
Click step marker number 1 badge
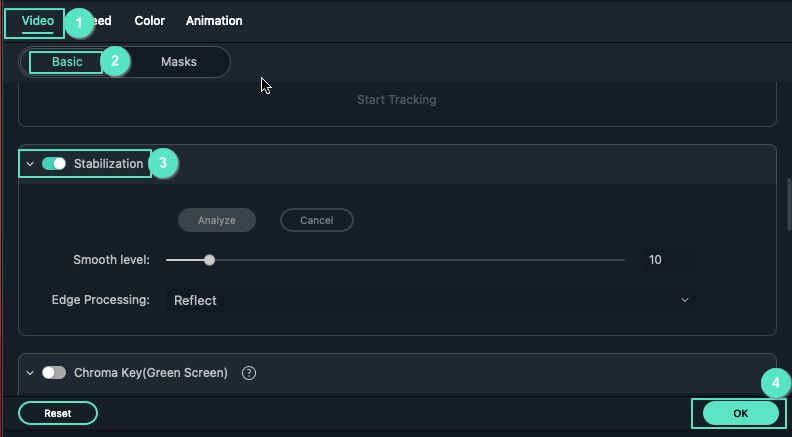pyautogui.click(x=79, y=22)
